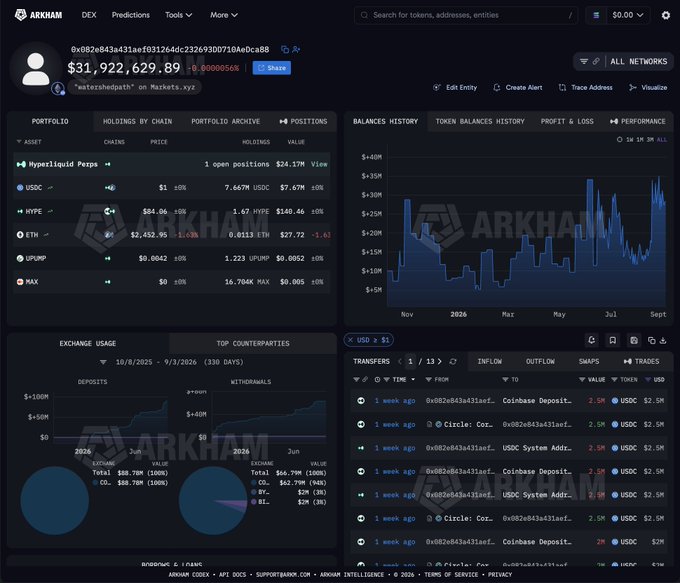Select the 3M range in balances history
Image resolution: width=680 pixels, height=583 pixels.
pos(650,140)
